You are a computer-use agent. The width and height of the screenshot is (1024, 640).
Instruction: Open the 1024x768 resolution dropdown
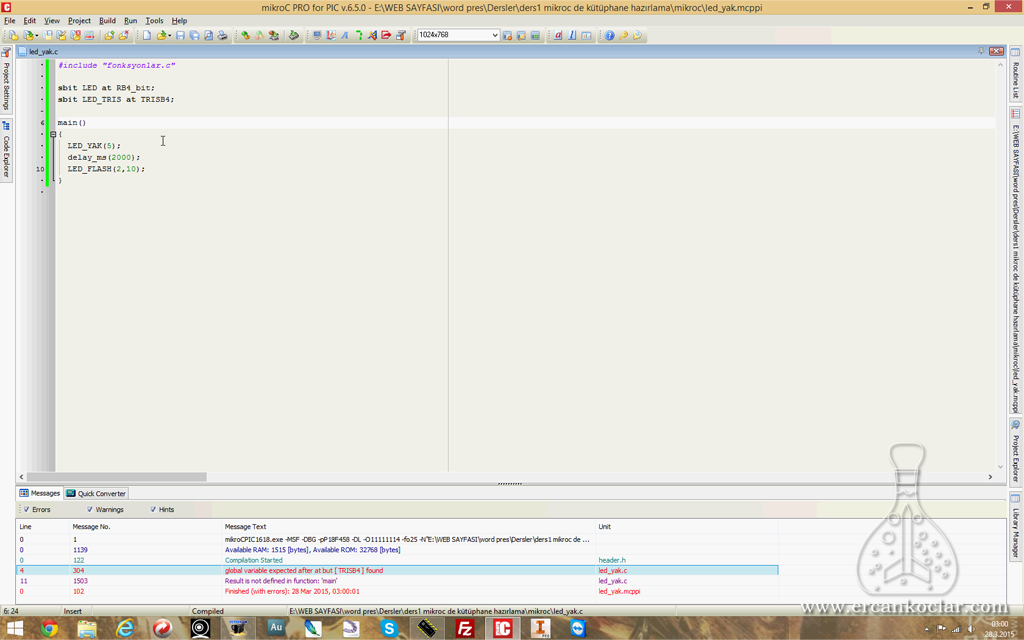point(458,35)
